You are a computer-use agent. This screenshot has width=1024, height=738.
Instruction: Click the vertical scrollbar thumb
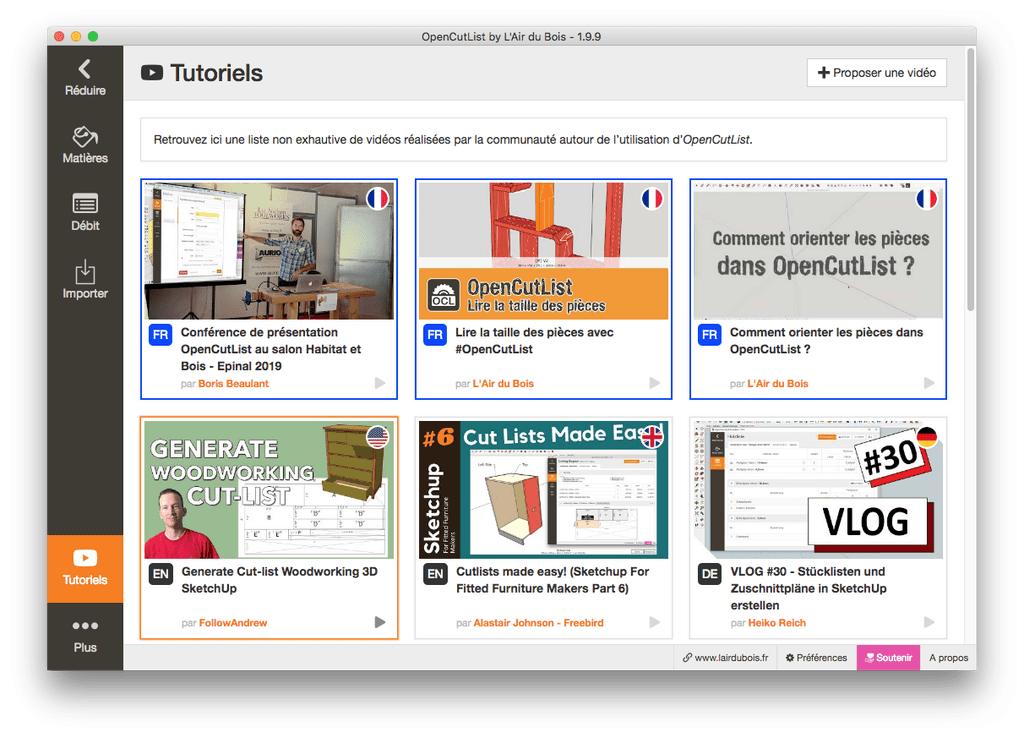click(x=970, y=180)
